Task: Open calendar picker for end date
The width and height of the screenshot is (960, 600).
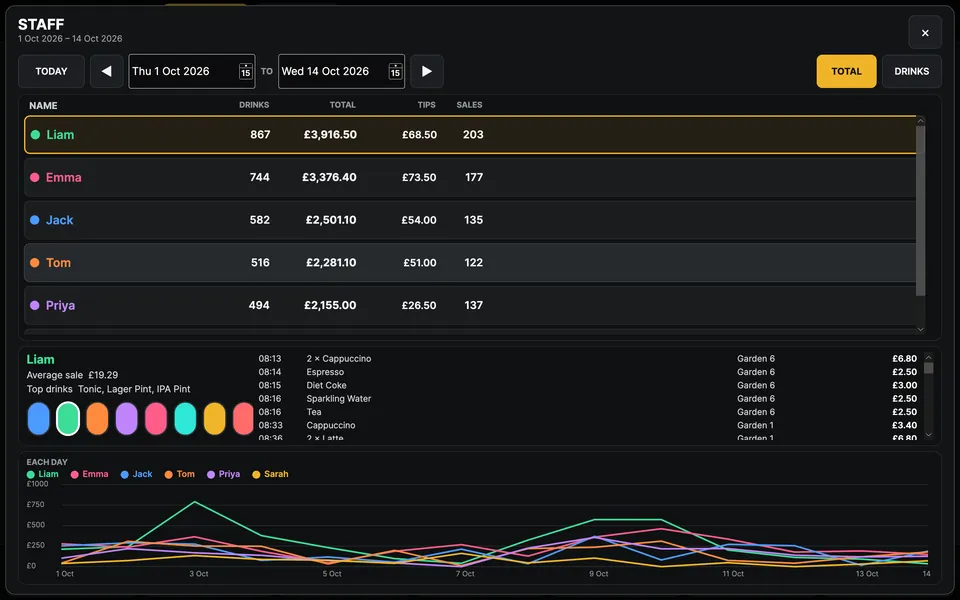Action: click(x=396, y=71)
